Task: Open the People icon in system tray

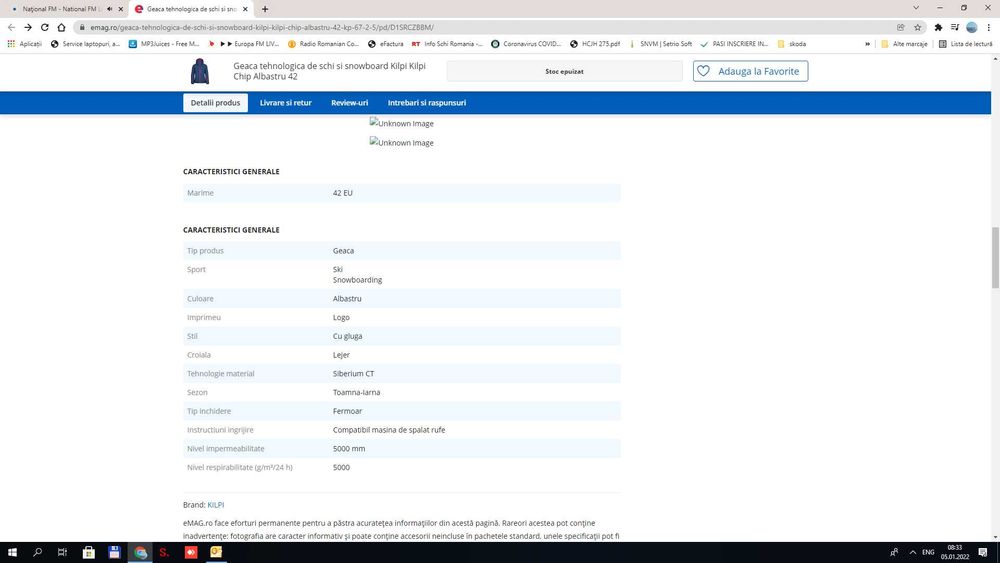Action: tap(894, 552)
